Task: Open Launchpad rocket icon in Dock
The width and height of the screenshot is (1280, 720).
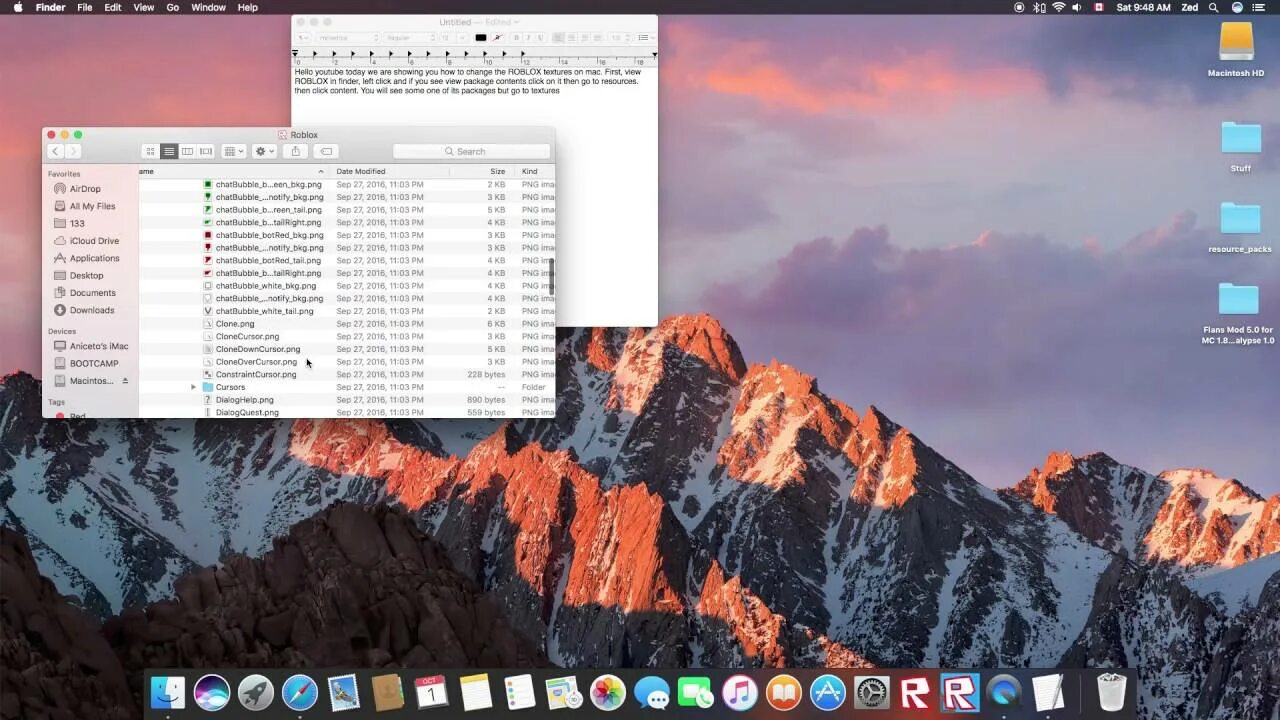Action: click(256, 692)
